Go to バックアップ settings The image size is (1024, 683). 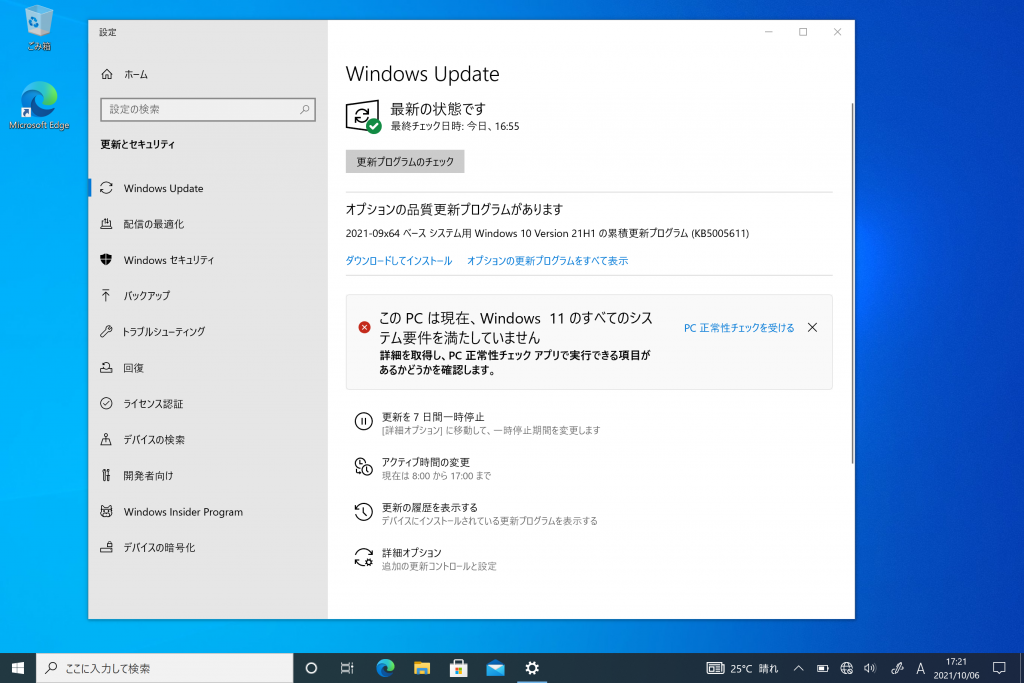146,296
